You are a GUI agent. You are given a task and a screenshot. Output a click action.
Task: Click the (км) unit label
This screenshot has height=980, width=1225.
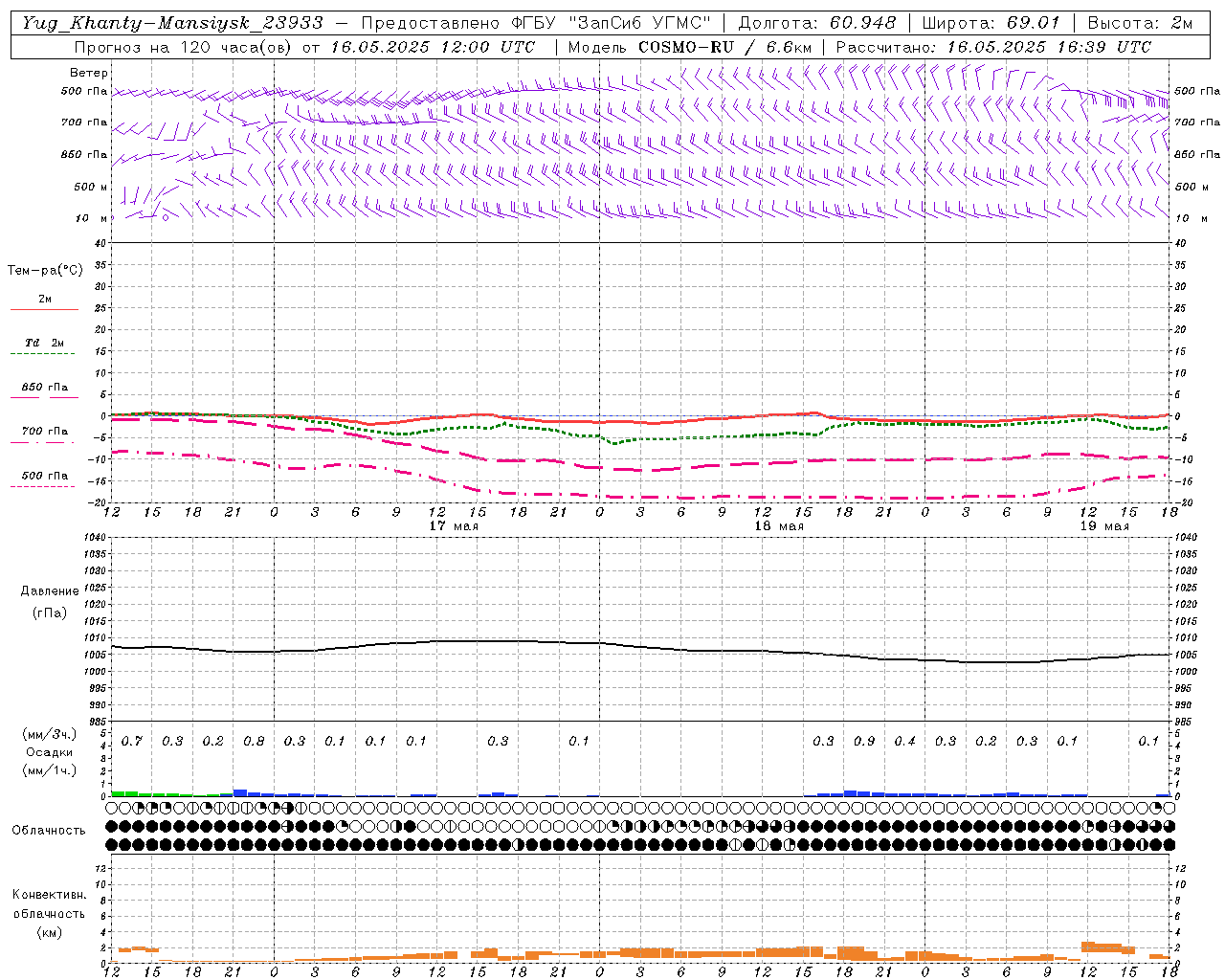tap(49, 932)
